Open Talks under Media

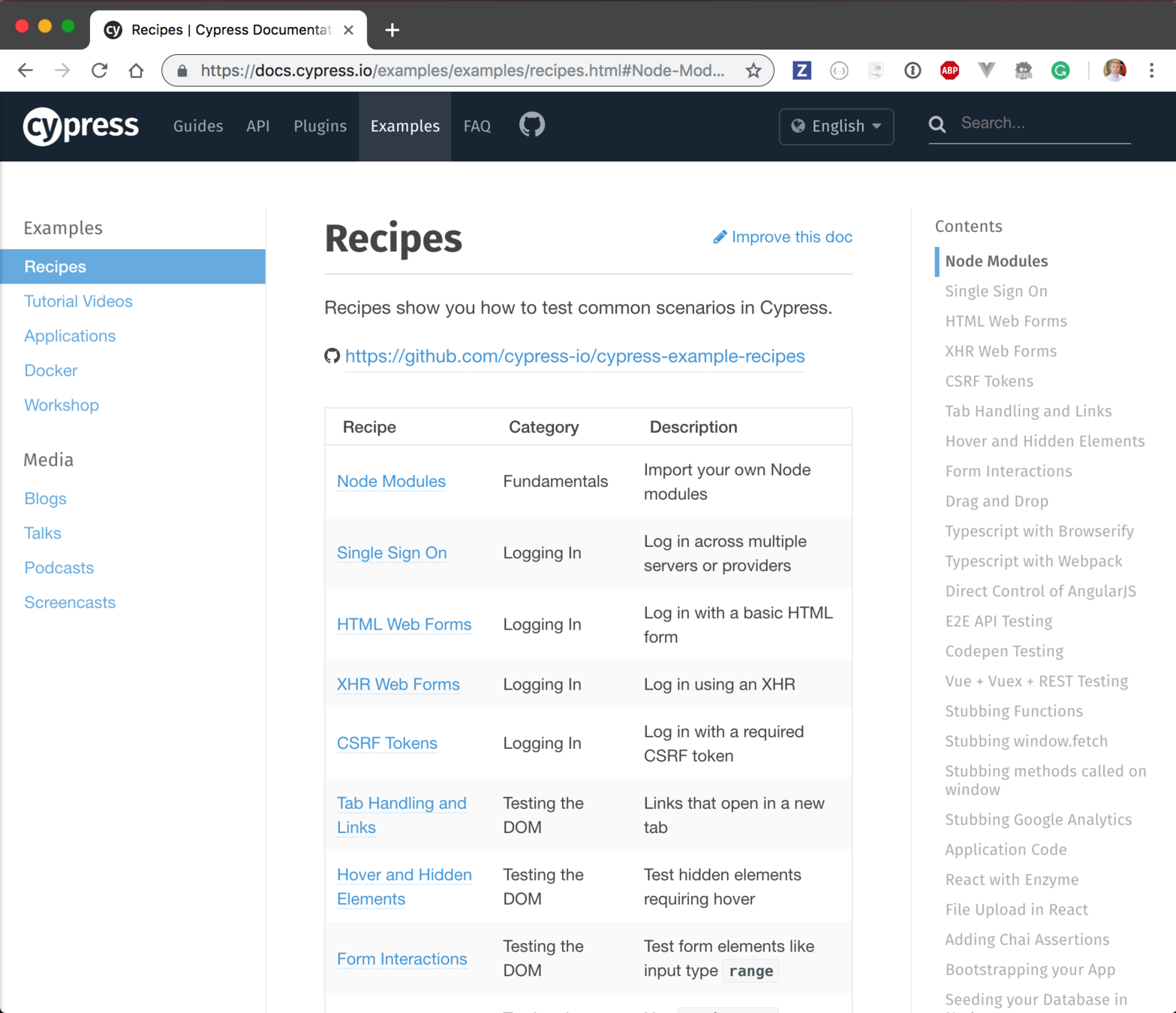(43, 533)
